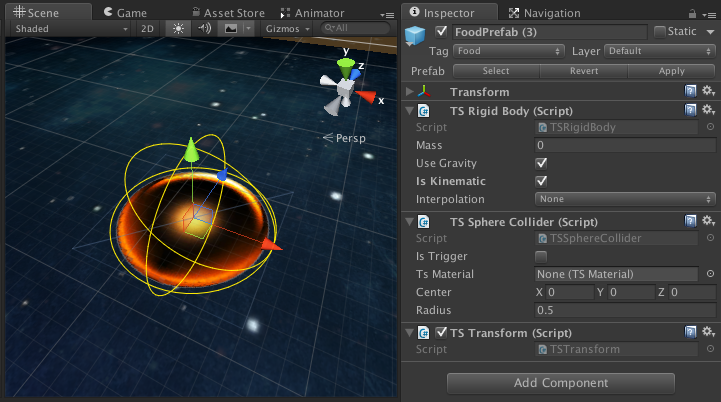Image resolution: width=721 pixels, height=402 pixels.
Task: Open scene panel options menu icon
Action: pyautogui.click(x=387, y=15)
